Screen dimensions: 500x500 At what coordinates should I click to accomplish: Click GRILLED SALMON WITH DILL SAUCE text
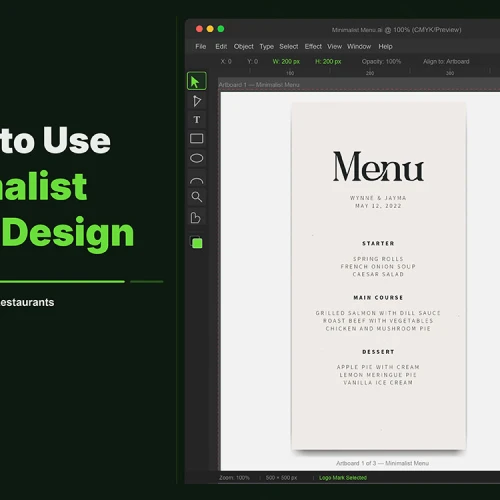click(378, 313)
